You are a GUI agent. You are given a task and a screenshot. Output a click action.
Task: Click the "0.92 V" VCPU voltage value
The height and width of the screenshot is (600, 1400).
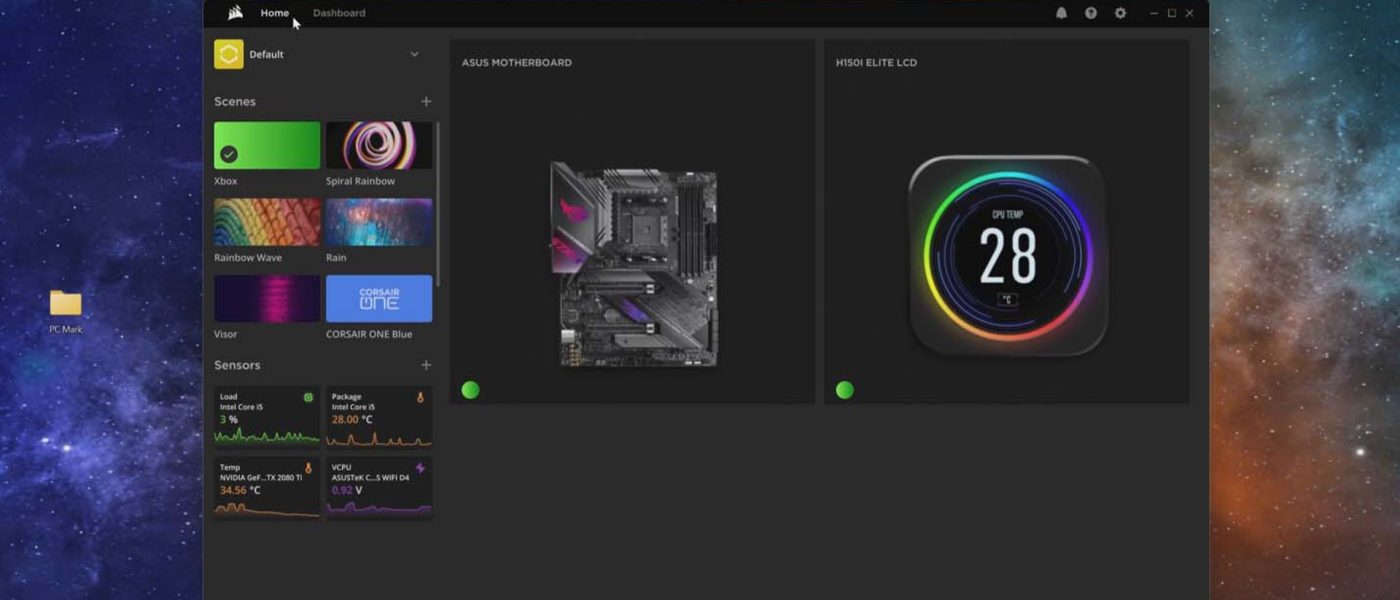click(x=347, y=491)
